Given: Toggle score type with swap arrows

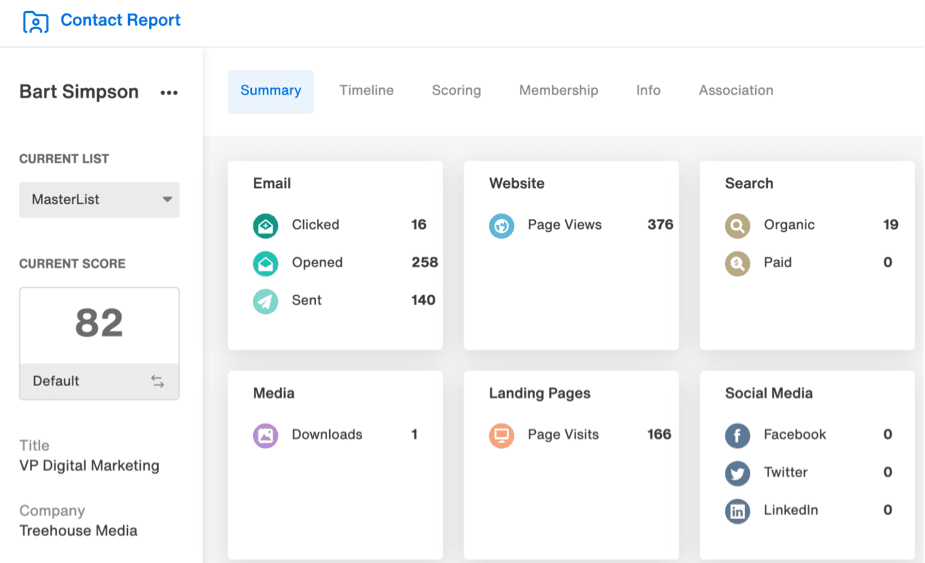Looking at the screenshot, I should [157, 381].
